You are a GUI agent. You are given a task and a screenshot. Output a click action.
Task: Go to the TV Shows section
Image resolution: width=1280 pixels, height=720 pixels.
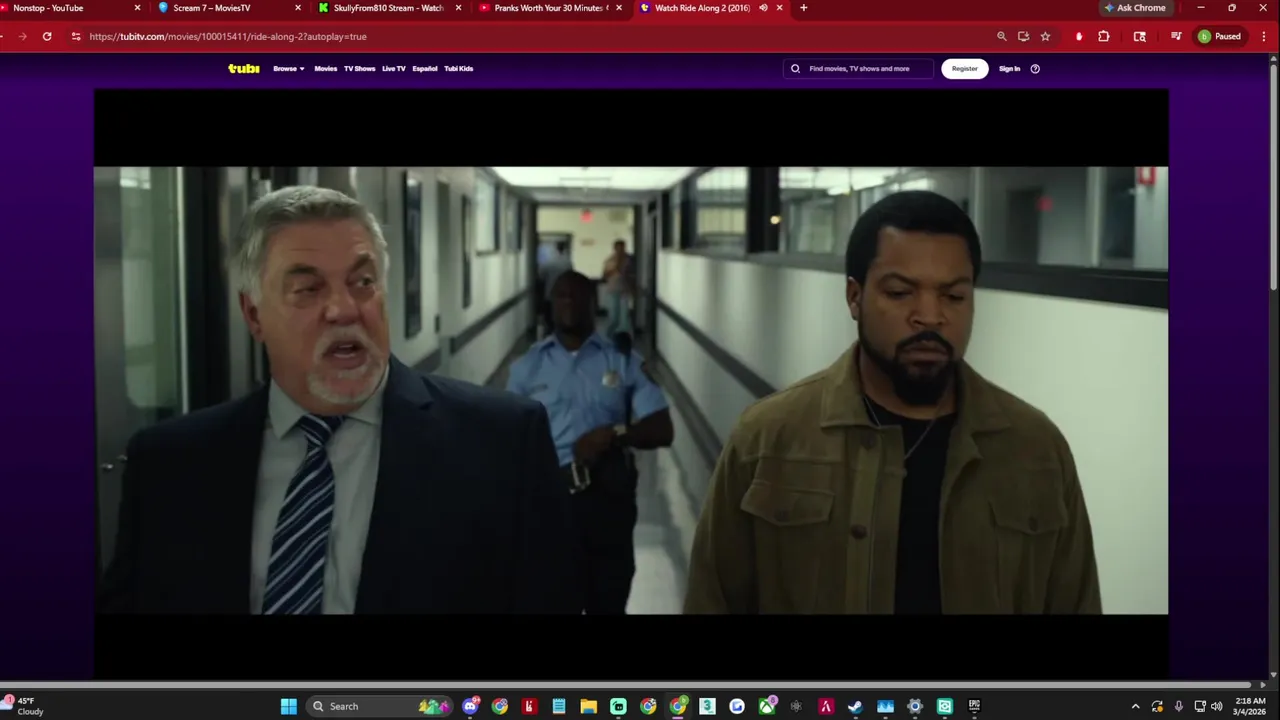click(359, 69)
